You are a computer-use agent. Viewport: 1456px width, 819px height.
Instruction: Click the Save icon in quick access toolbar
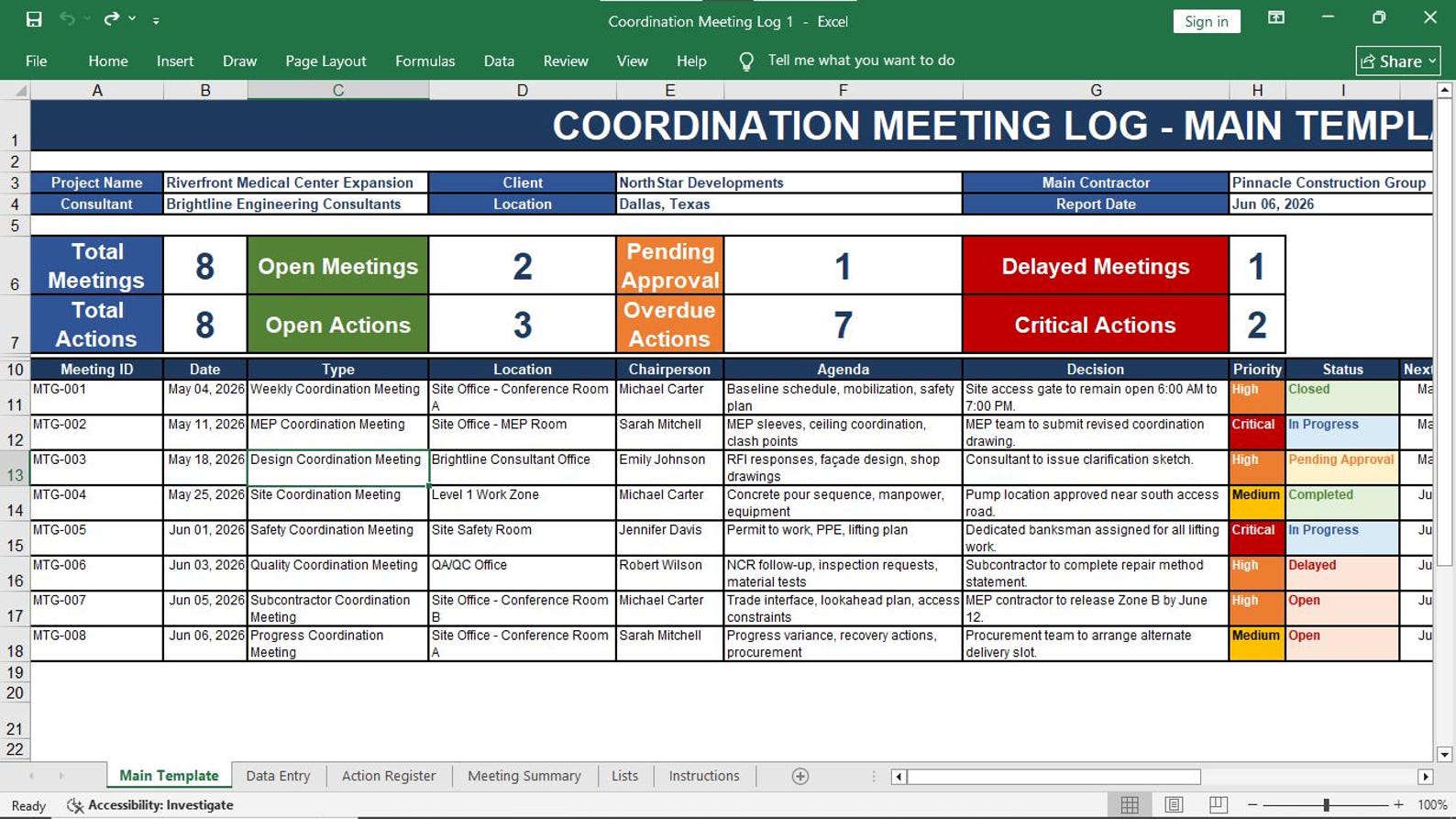click(x=34, y=19)
